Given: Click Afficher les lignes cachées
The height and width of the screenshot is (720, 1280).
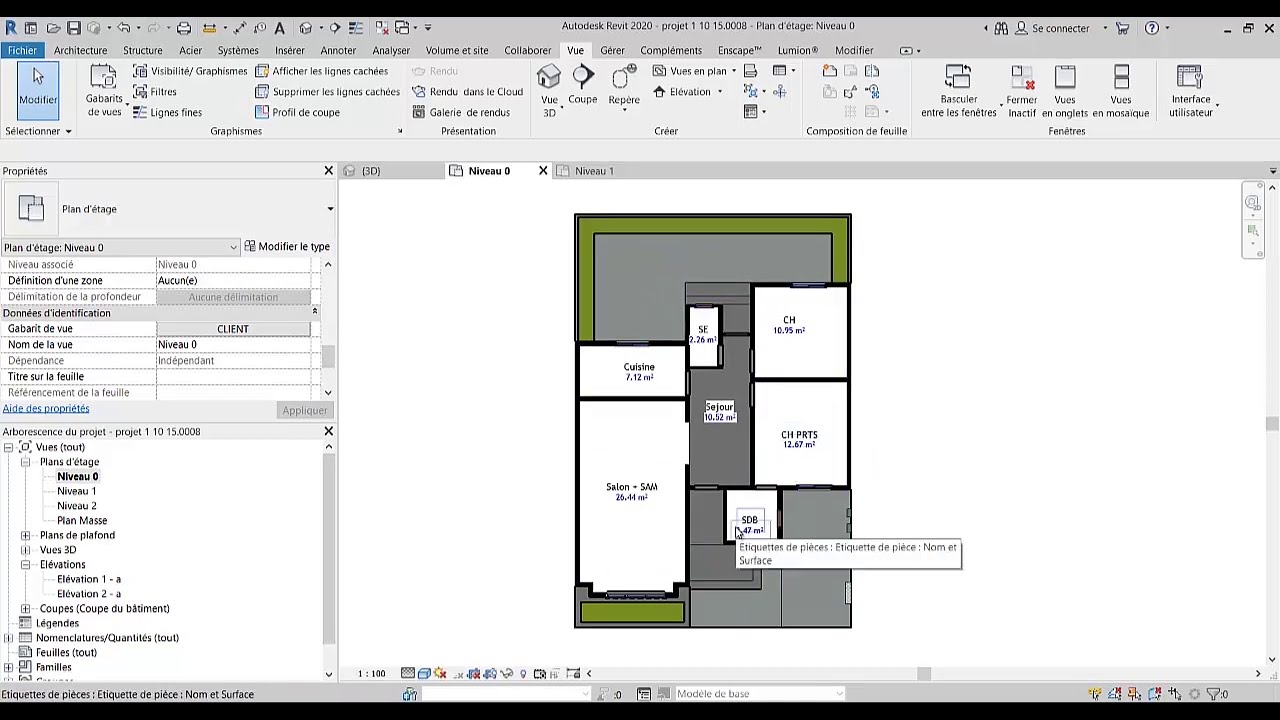Looking at the screenshot, I should click(321, 71).
